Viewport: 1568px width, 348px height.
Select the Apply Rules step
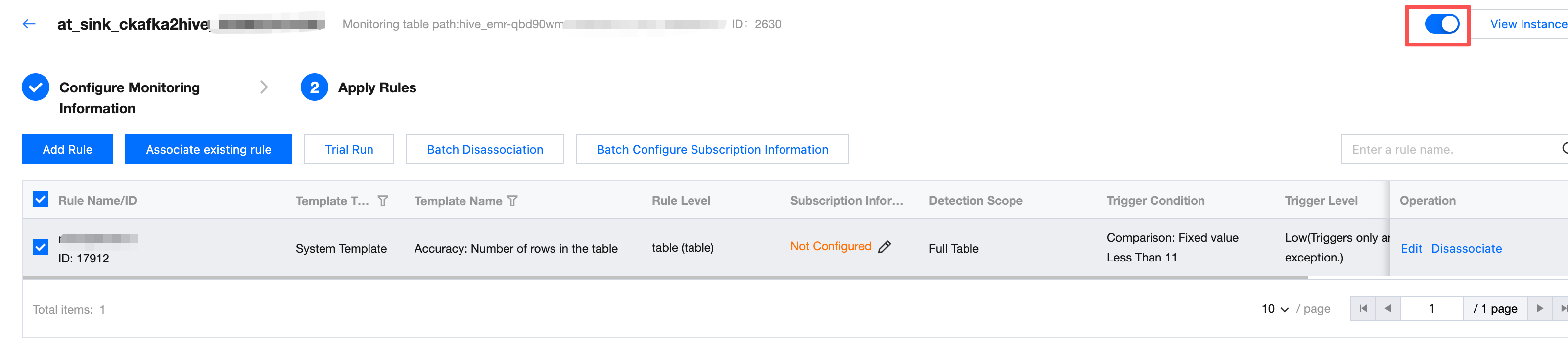(x=376, y=87)
